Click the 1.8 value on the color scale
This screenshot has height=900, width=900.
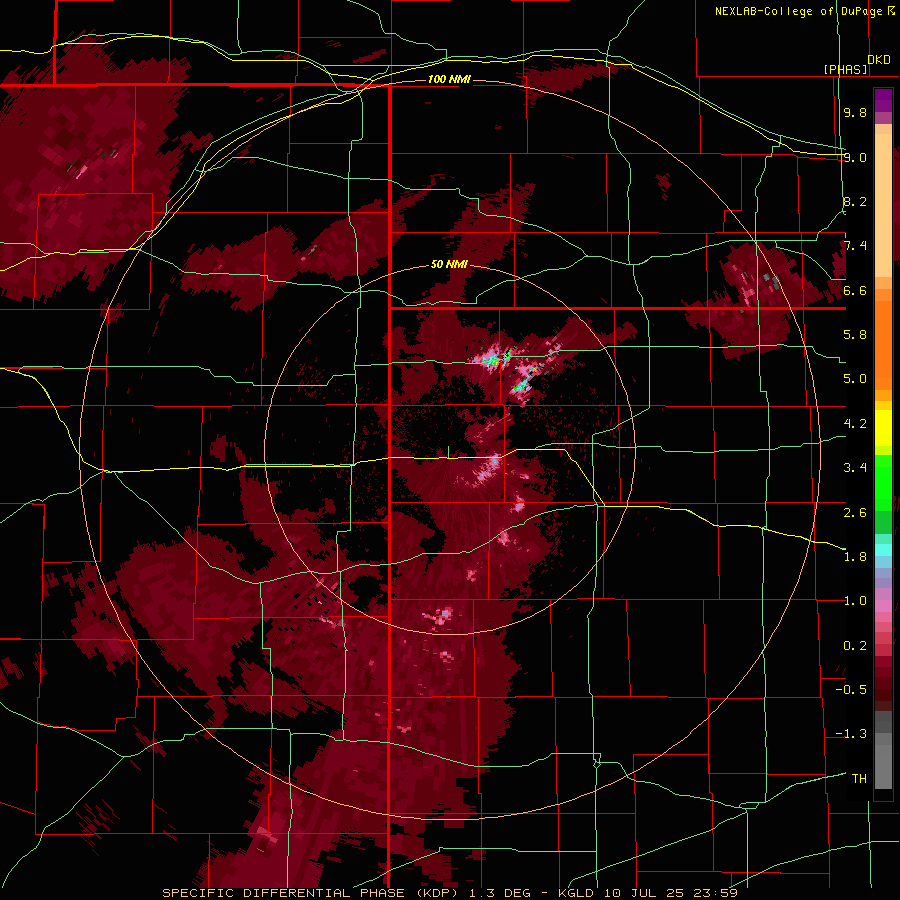(855, 556)
